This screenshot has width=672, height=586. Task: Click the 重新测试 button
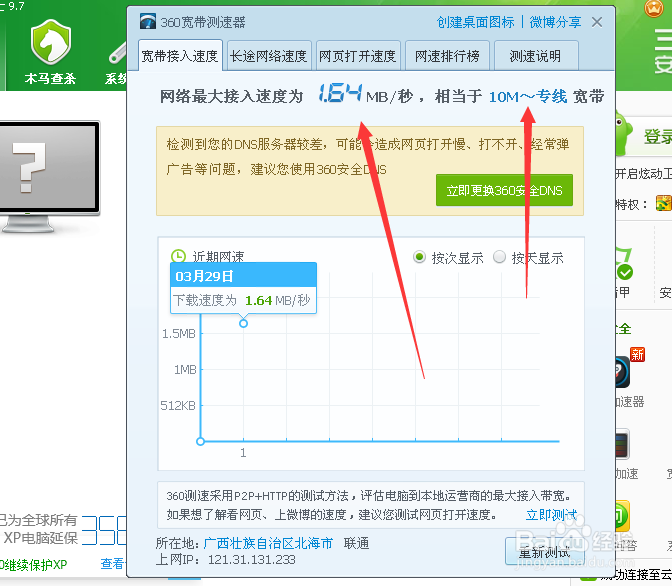(544, 552)
